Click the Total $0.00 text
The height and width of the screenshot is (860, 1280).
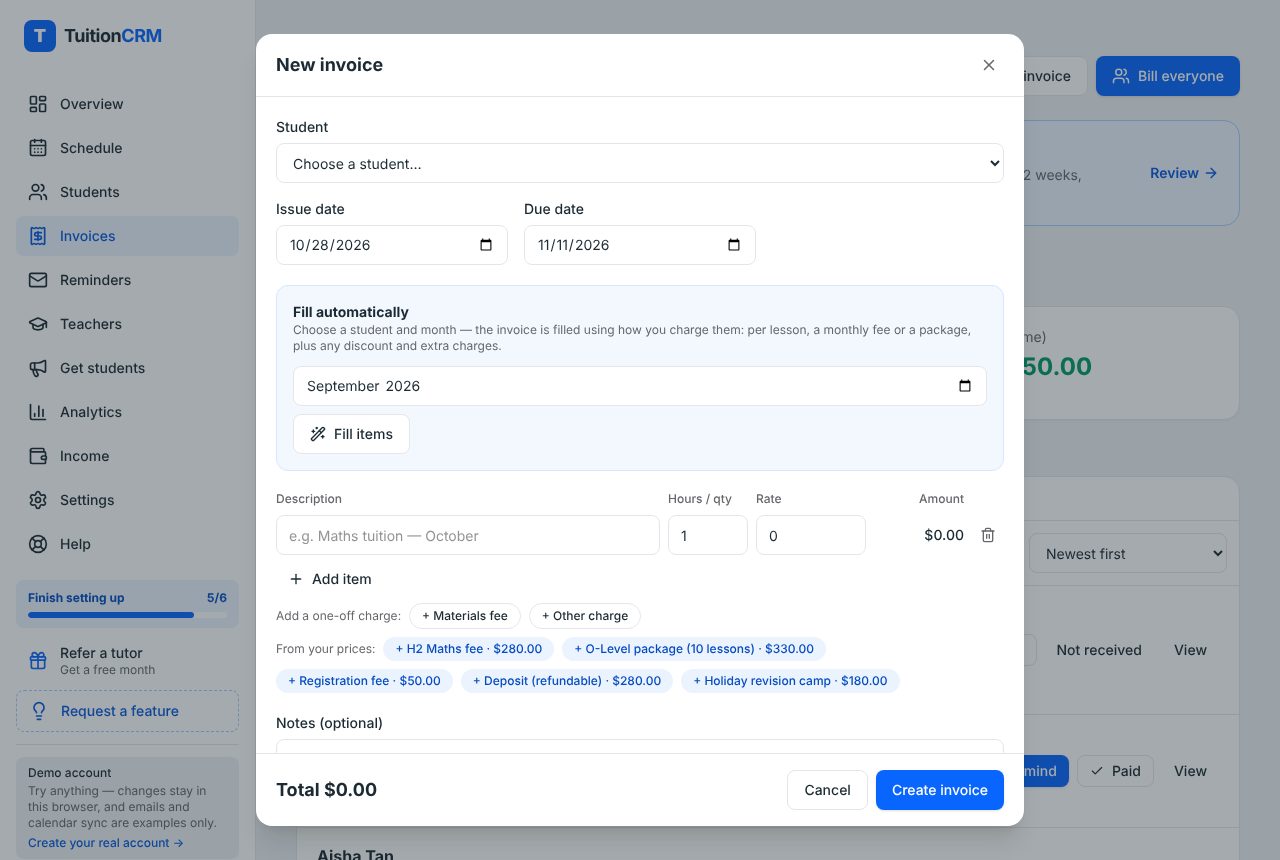(x=326, y=790)
